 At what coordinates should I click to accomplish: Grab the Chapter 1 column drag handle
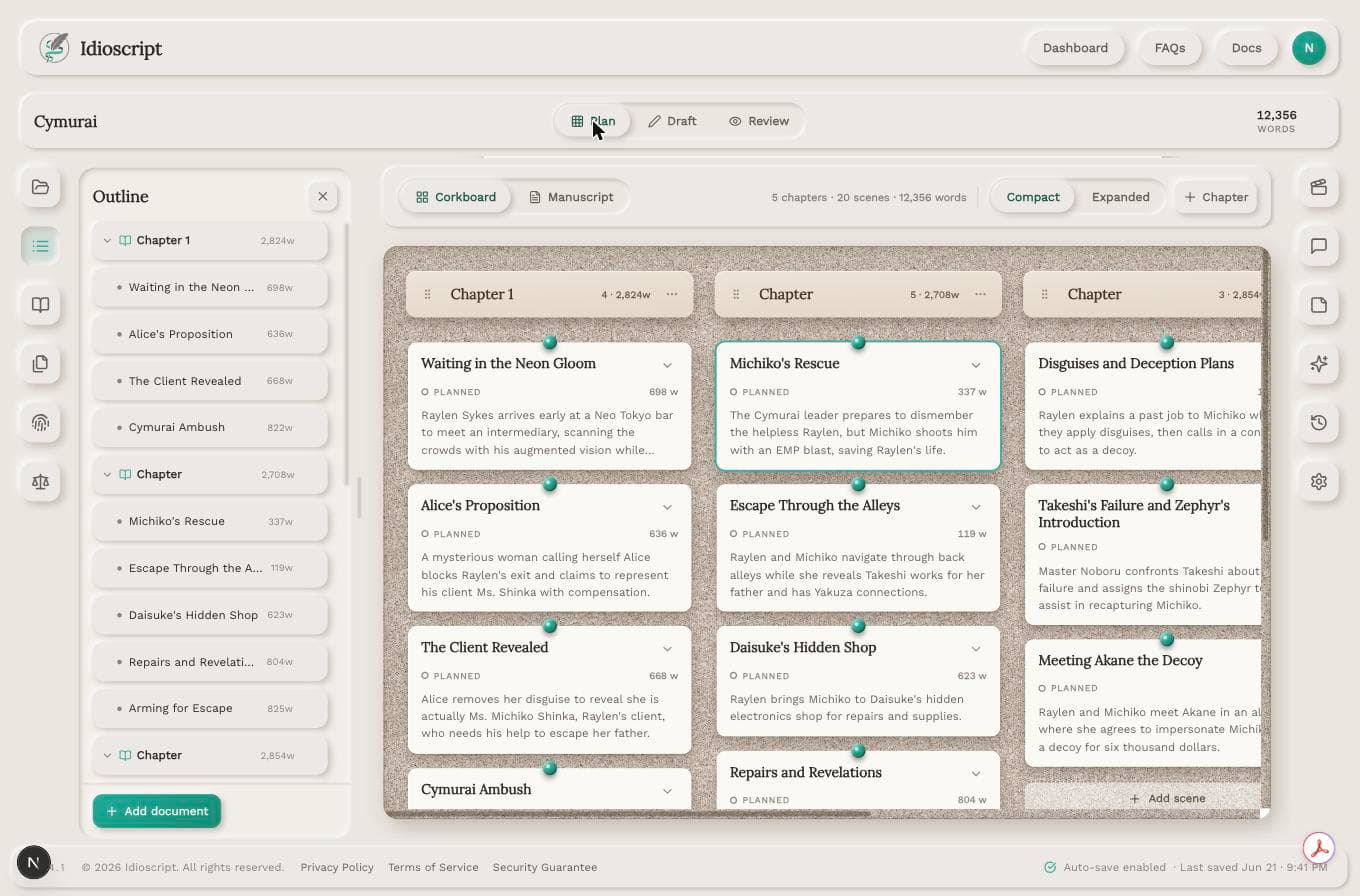tap(427, 294)
